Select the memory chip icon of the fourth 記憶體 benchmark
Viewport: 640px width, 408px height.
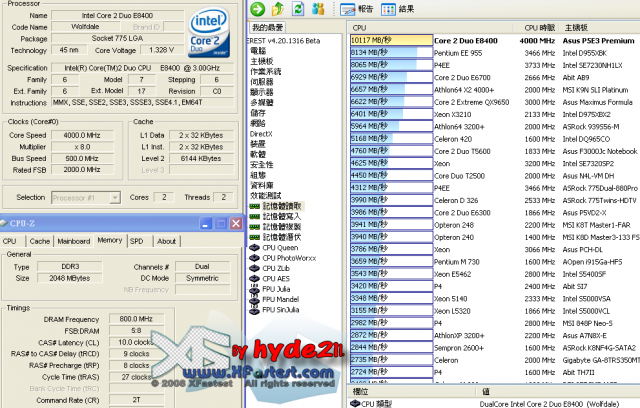tap(255, 237)
